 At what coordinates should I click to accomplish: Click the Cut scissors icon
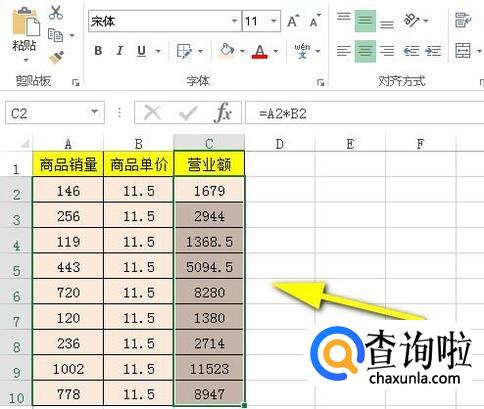tap(56, 12)
